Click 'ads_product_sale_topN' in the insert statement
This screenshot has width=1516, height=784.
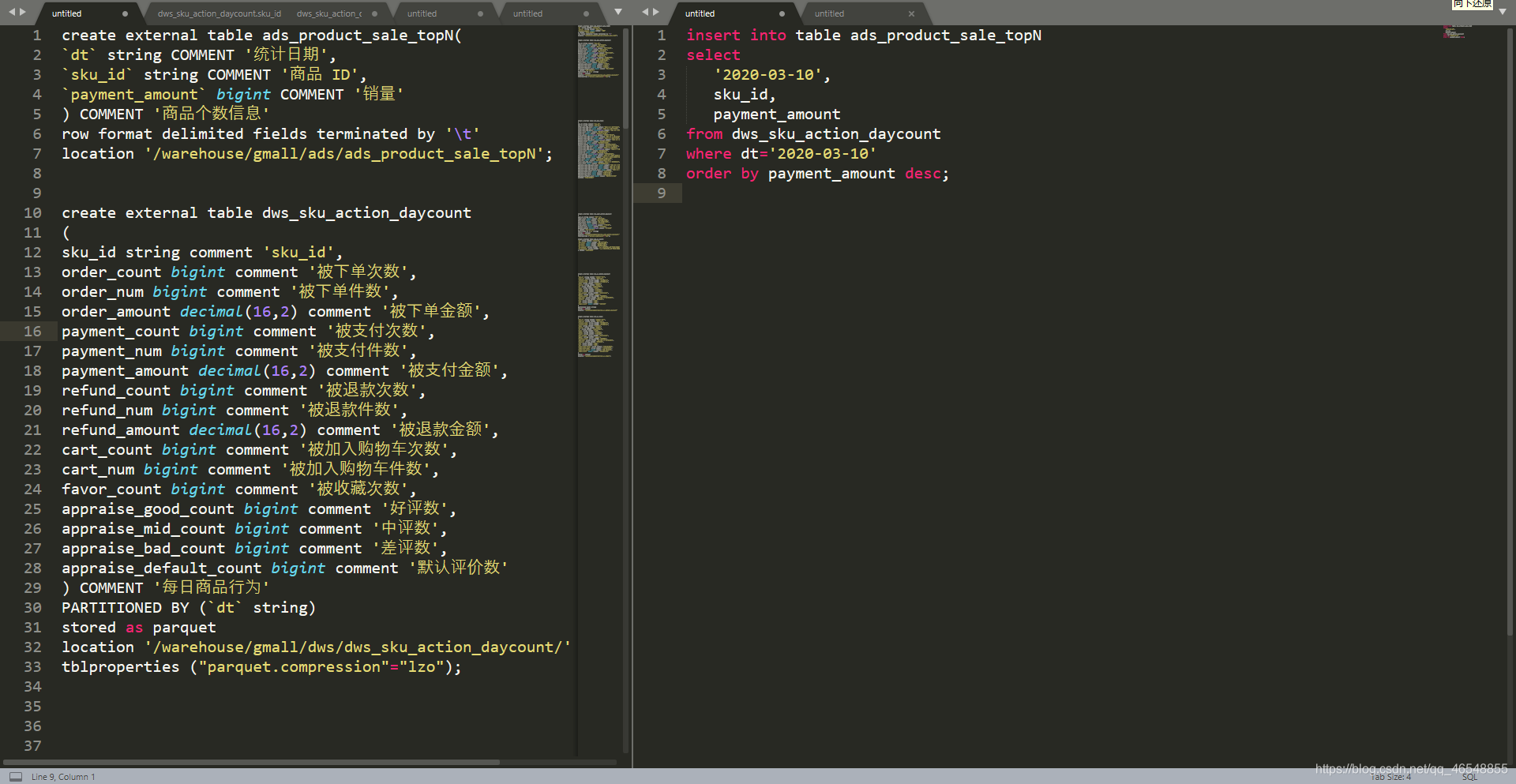946,36
